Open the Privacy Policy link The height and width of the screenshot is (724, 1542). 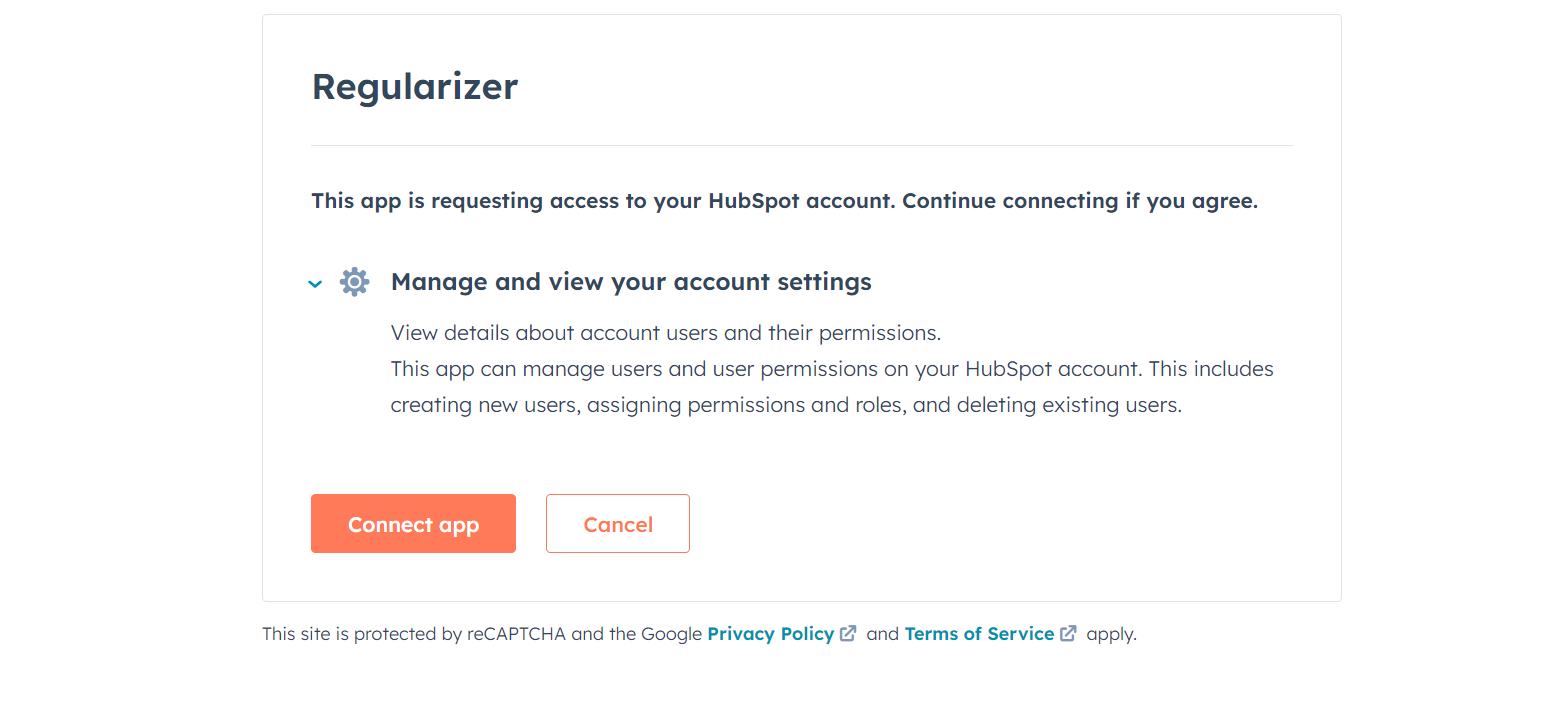coord(770,634)
